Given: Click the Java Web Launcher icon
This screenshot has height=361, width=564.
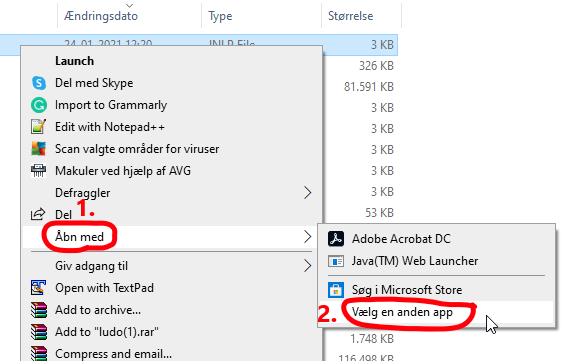Looking at the screenshot, I should coord(336,261).
